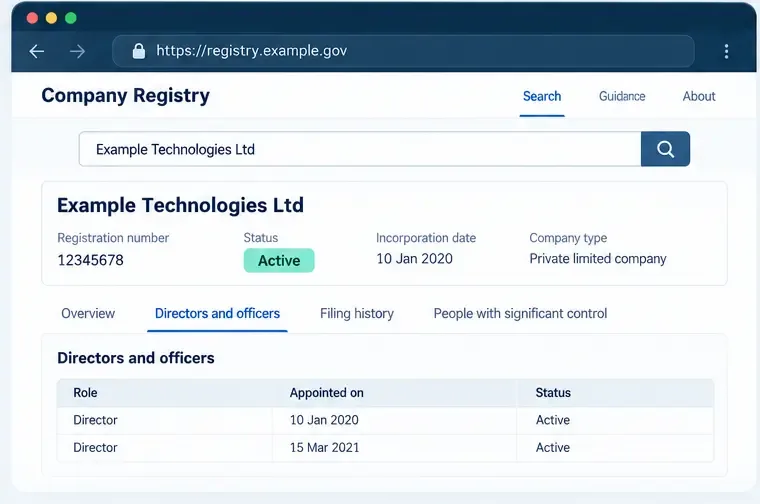Click the Directors and officers section heading
Viewport: 760px width, 504px height.
(136, 358)
